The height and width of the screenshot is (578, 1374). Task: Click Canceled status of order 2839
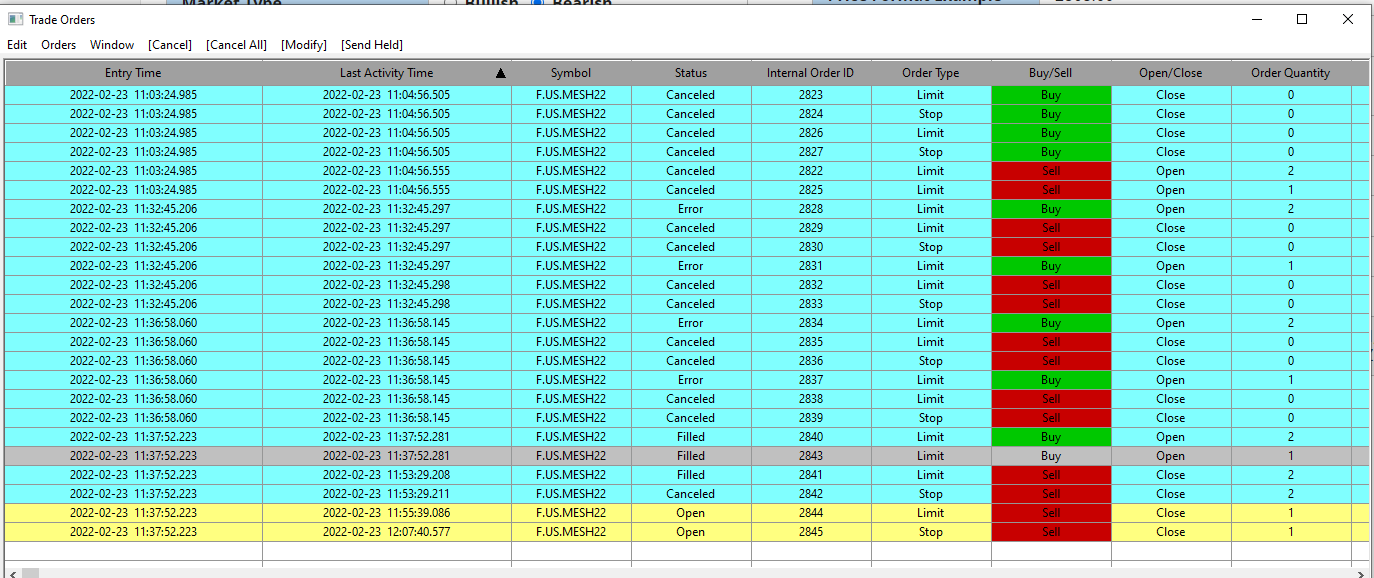(x=691, y=418)
